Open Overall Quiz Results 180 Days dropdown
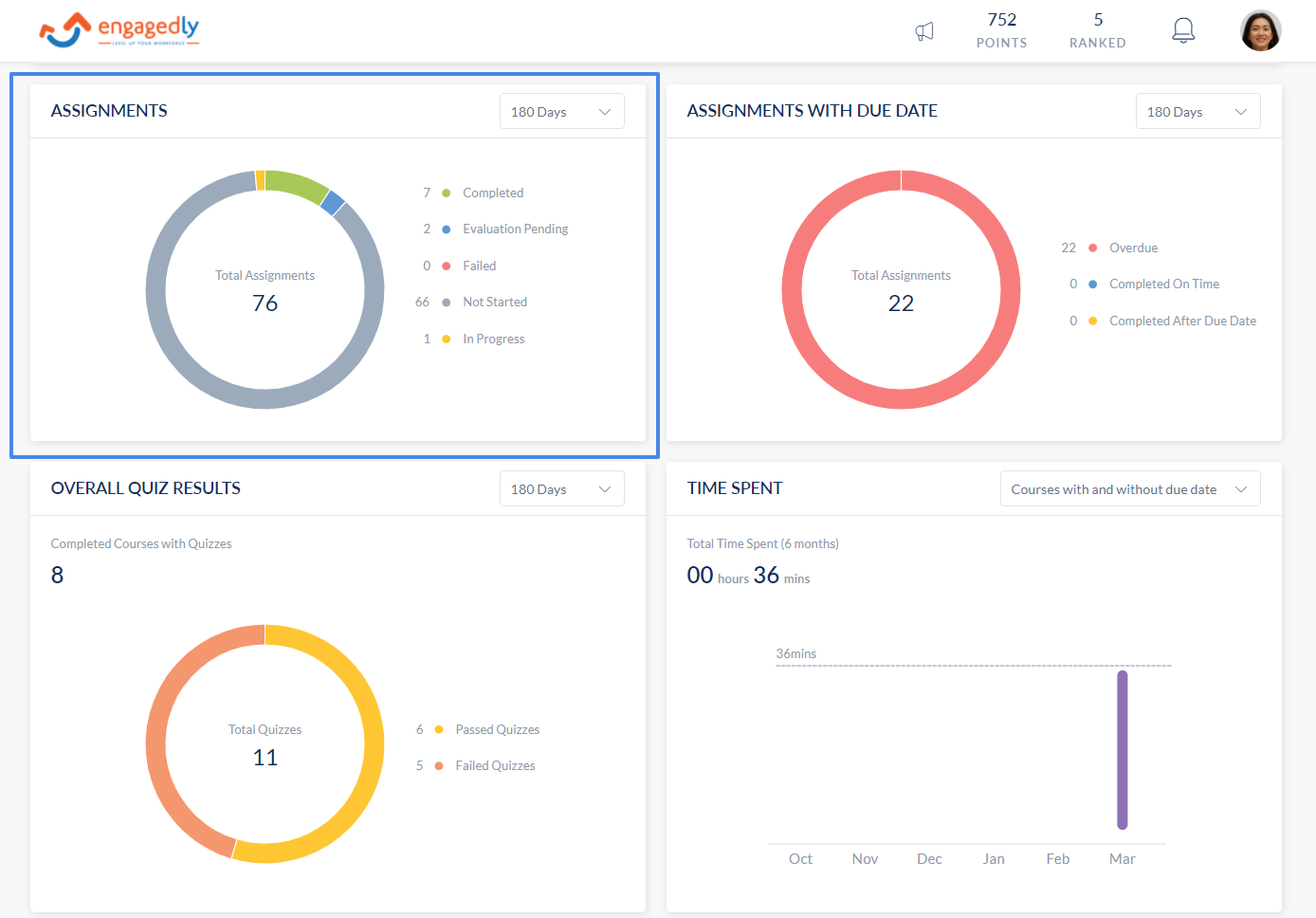Screen dimensions: 1316x918 [562, 488]
